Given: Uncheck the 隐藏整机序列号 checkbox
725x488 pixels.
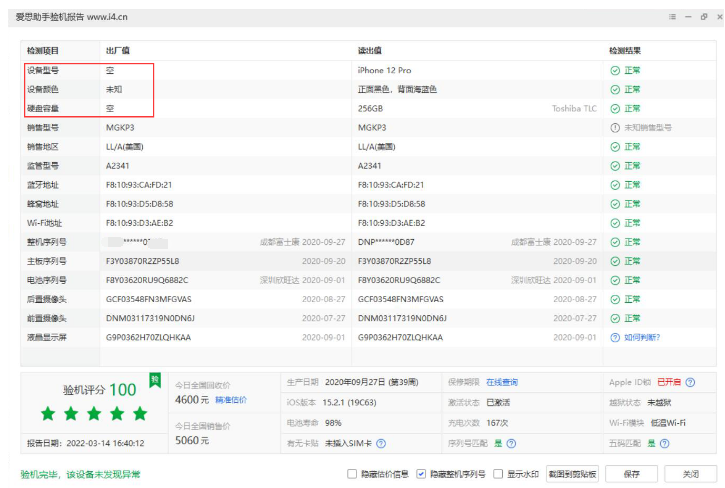Looking at the screenshot, I should [421, 474].
